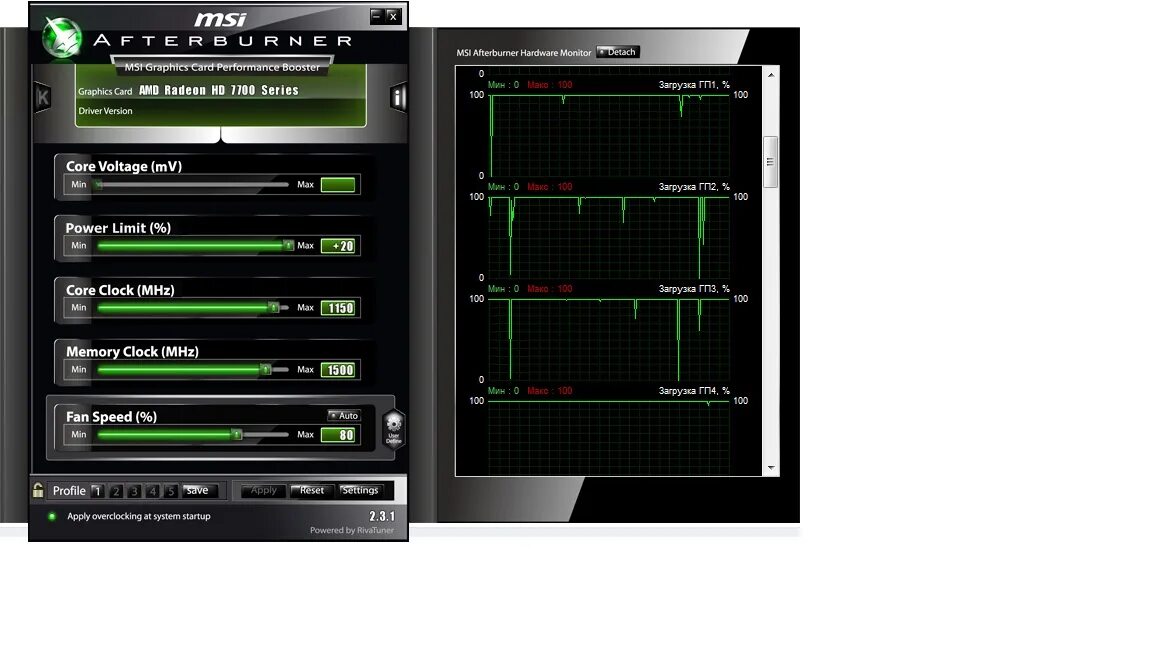Click the User Define fan gear icon
Image resolution: width=1152 pixels, height=648 pixels.
coord(394,428)
